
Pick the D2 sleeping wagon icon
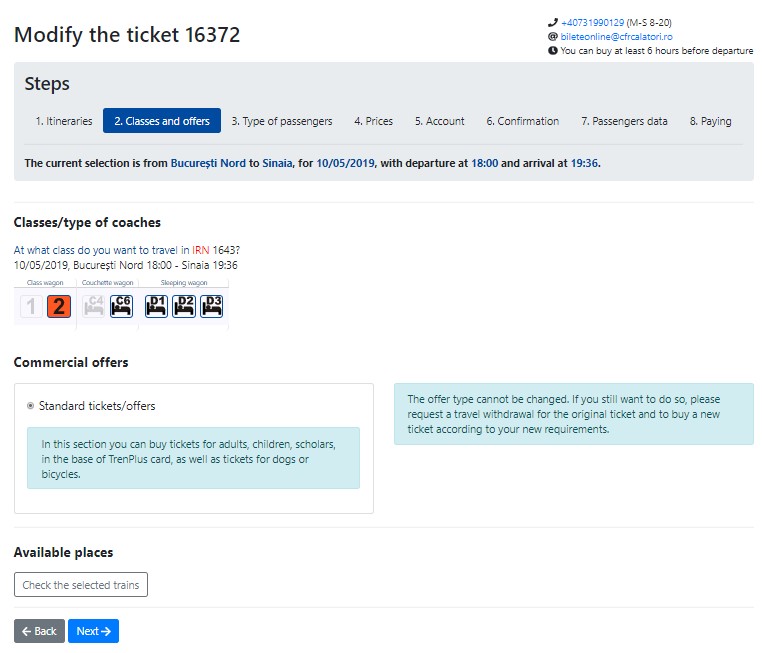[x=184, y=307]
